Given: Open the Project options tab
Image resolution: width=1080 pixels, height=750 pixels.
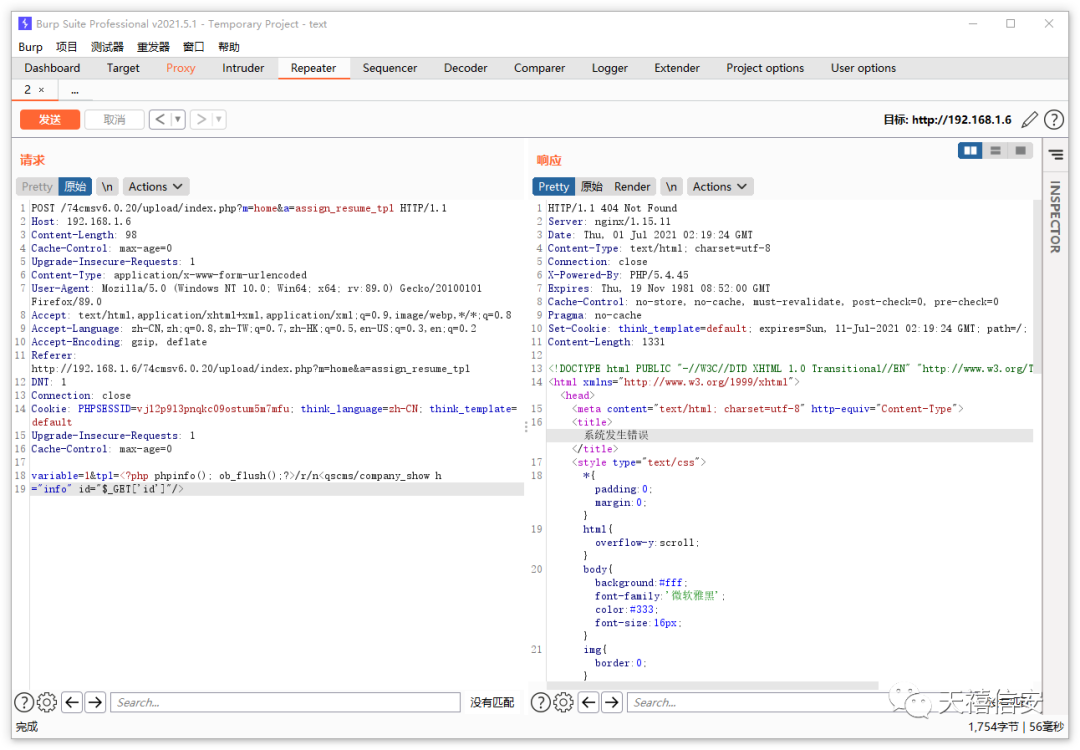Looking at the screenshot, I should [765, 68].
